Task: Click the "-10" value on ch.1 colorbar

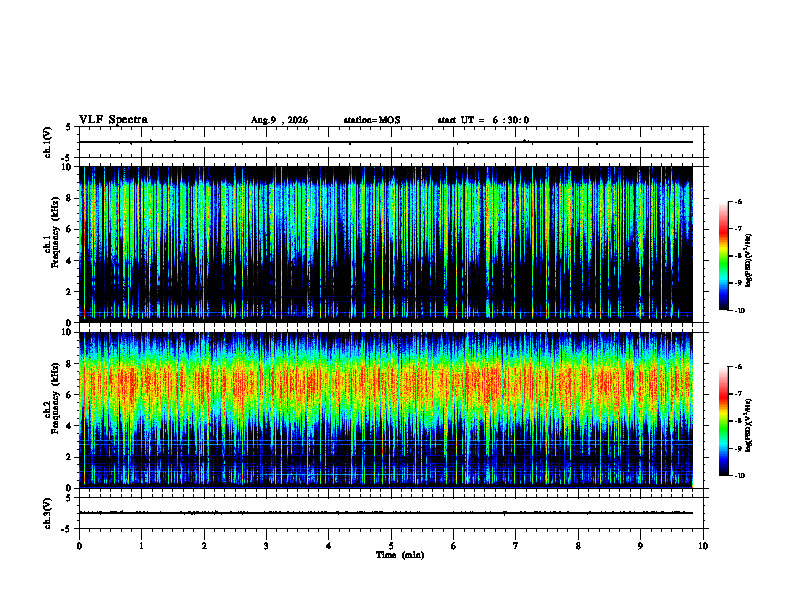Action: click(x=739, y=311)
